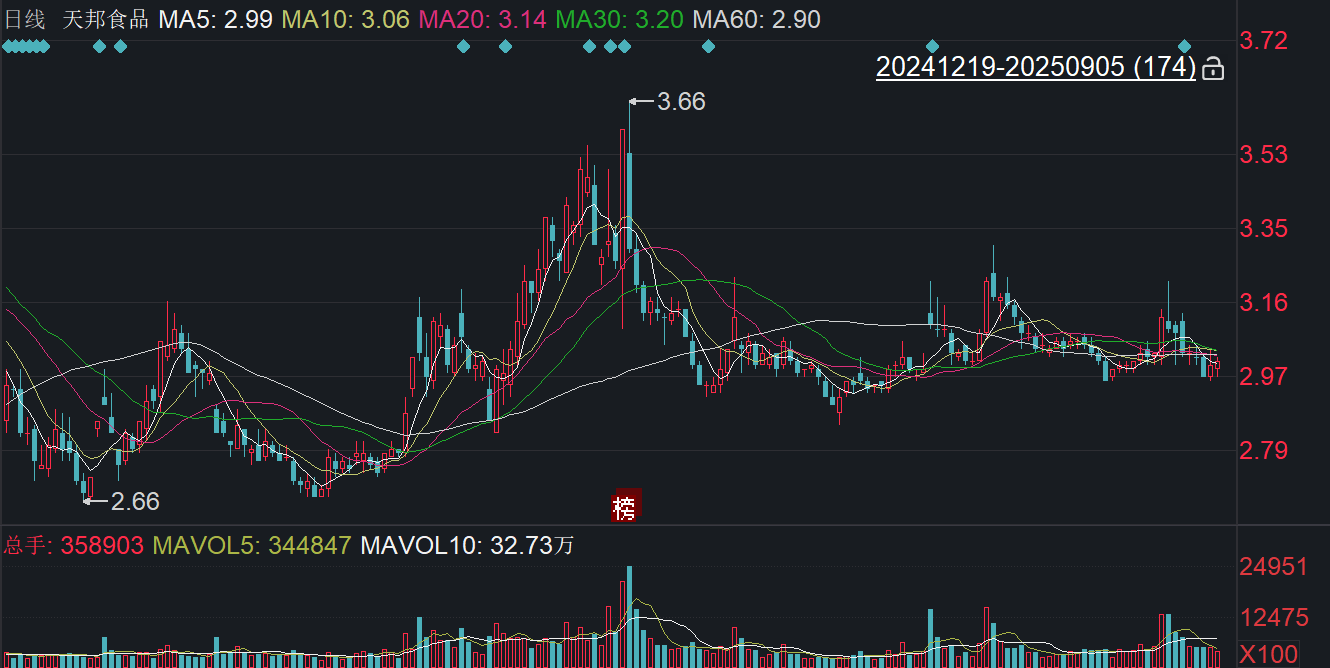Select the 天邦食品 stock name
This screenshot has height=668, width=1330.
coord(106,19)
